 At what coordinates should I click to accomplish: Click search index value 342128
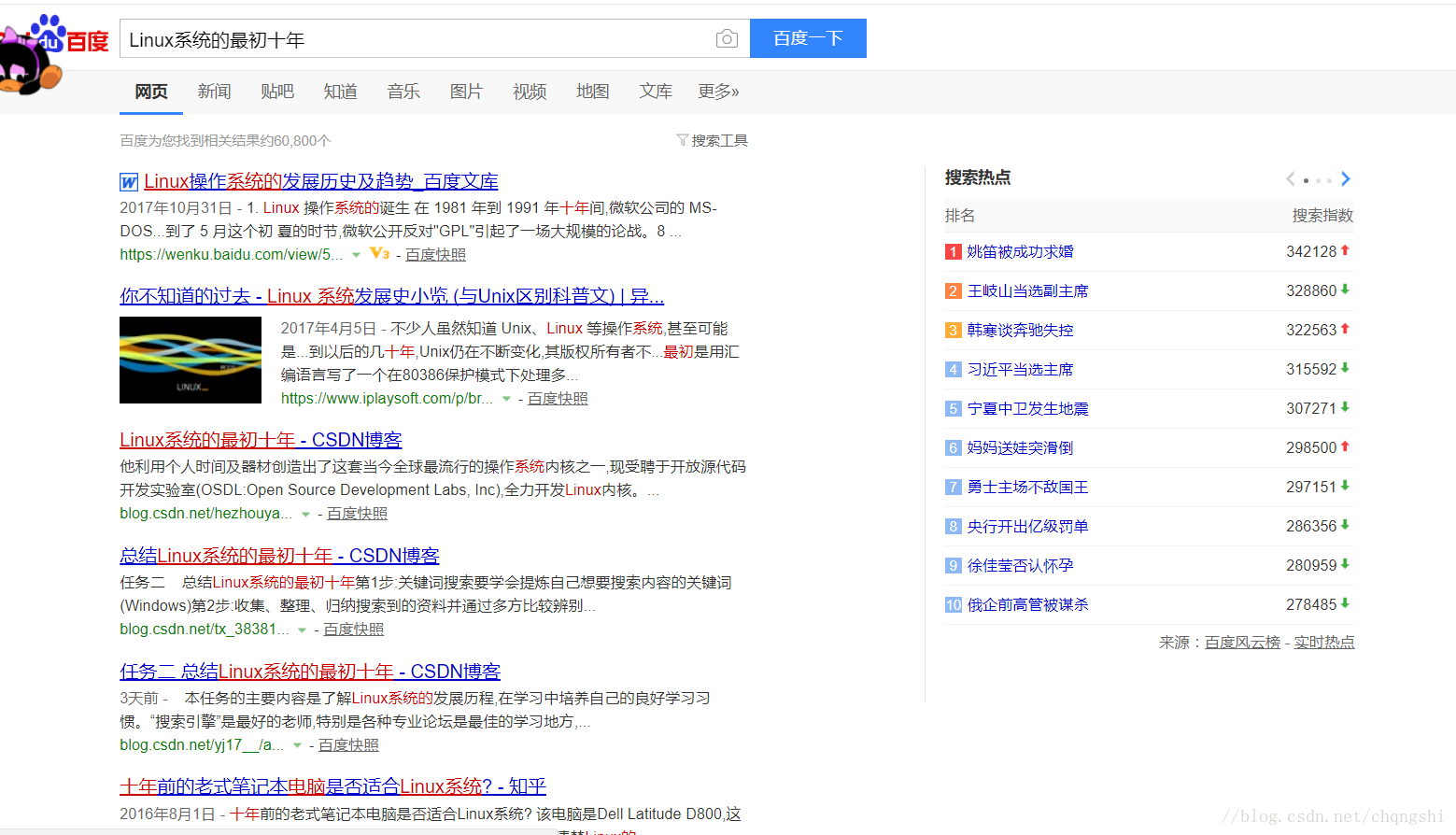[1311, 251]
